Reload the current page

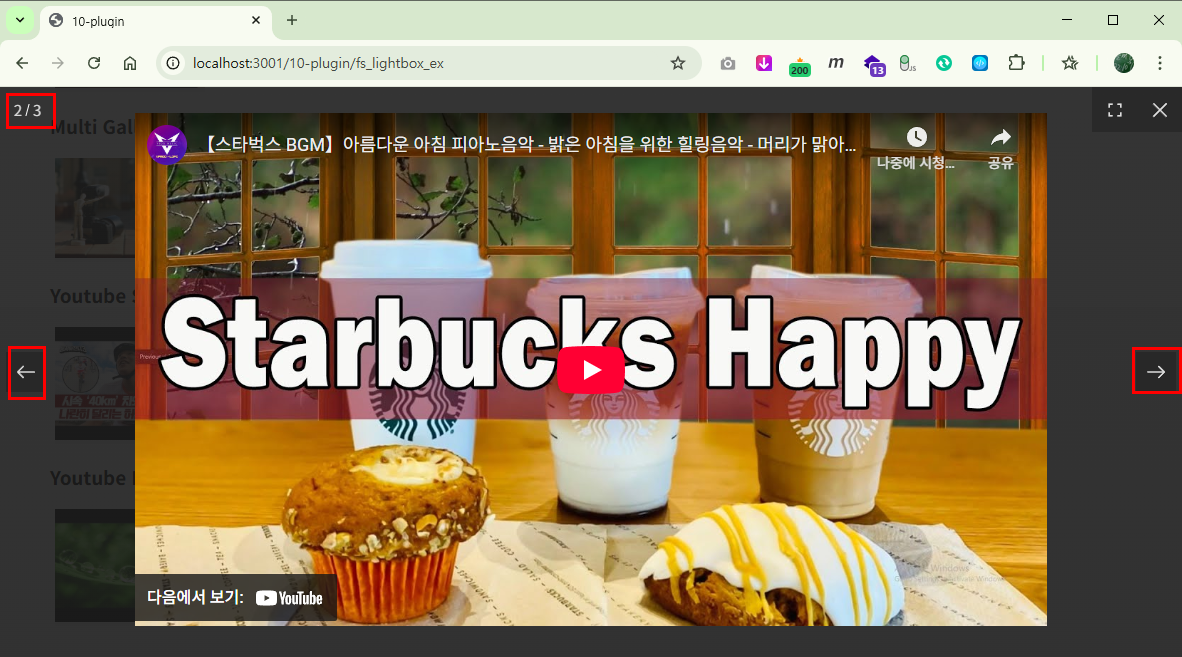tap(94, 63)
